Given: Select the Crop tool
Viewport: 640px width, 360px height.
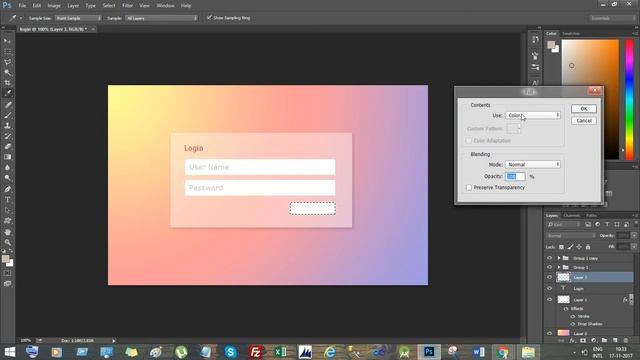Looking at the screenshot, I should pyautogui.click(x=7, y=83).
